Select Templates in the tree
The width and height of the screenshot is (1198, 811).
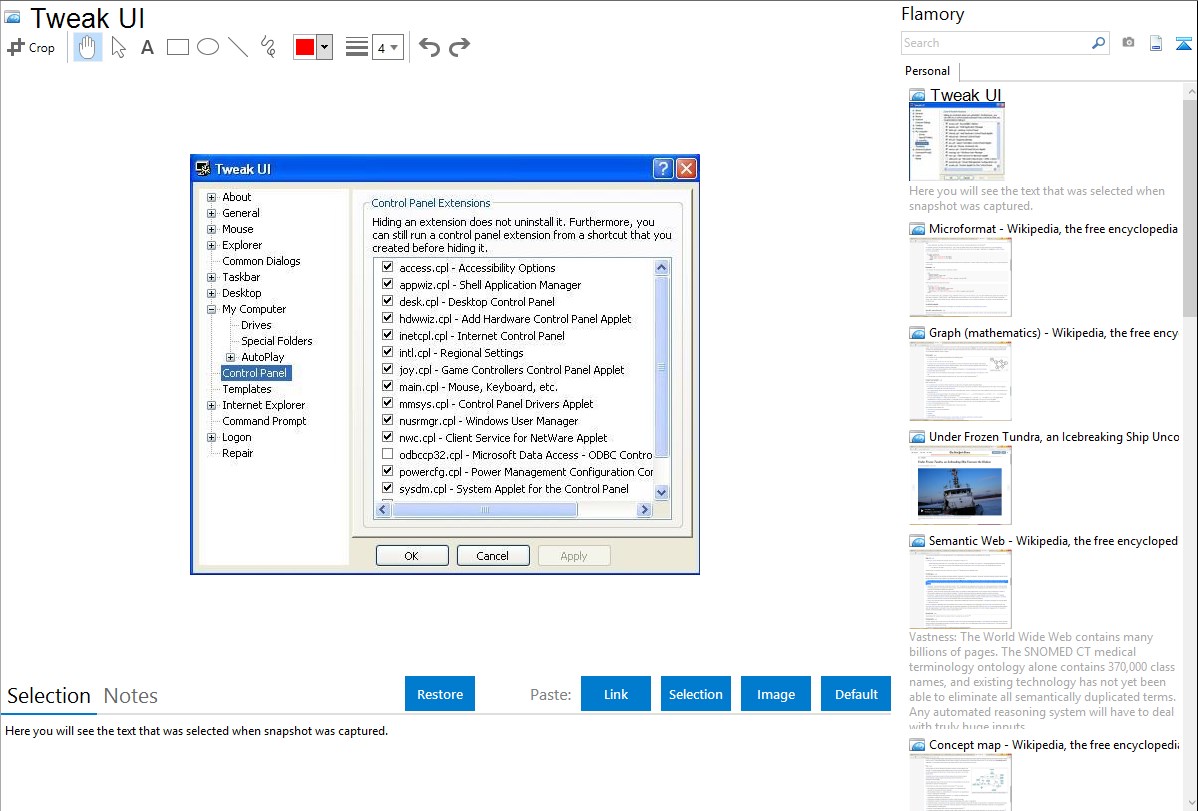tap(247, 389)
